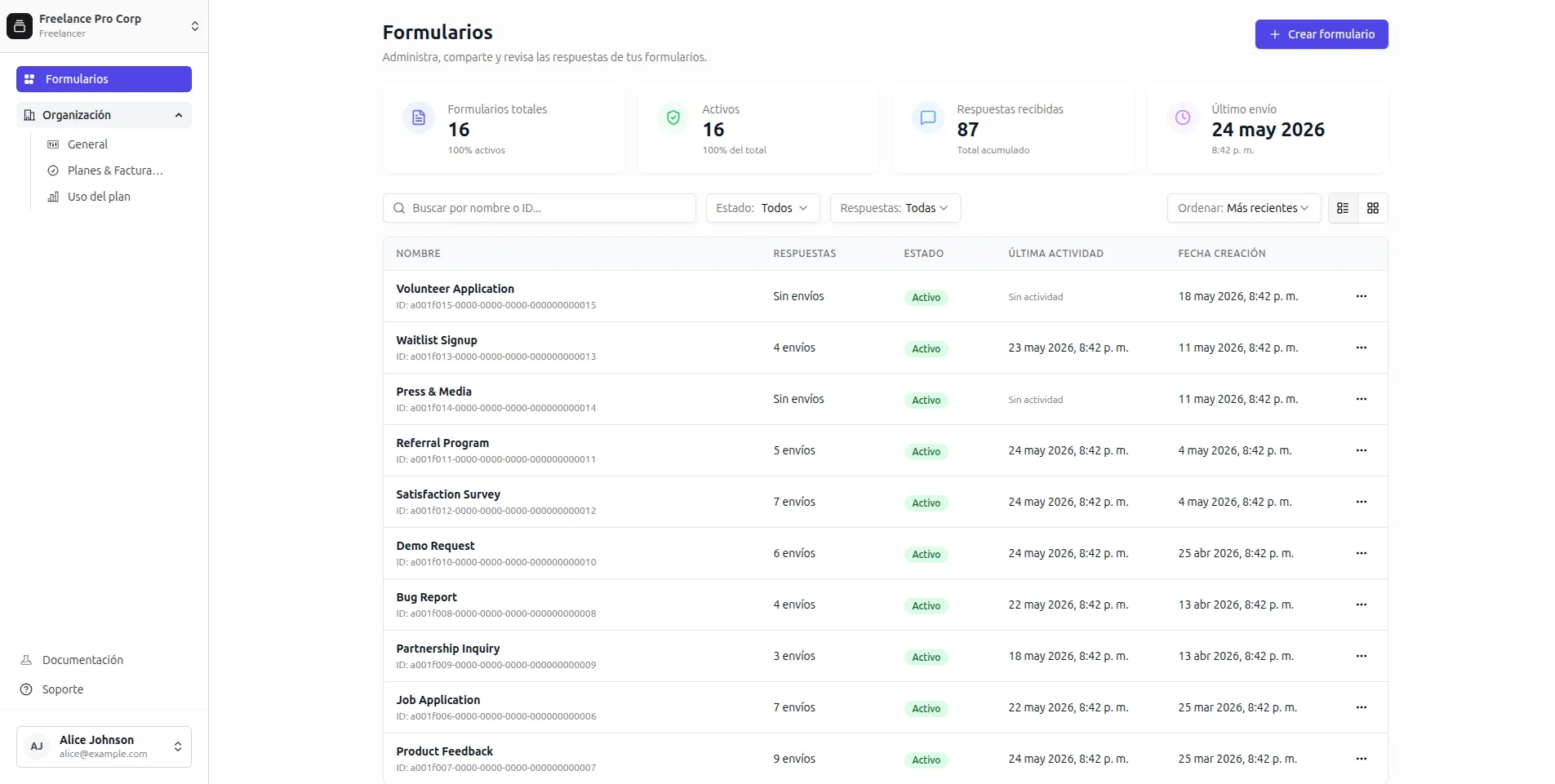Switch to list view layout
The height and width of the screenshot is (784, 1555).
coord(1343,208)
